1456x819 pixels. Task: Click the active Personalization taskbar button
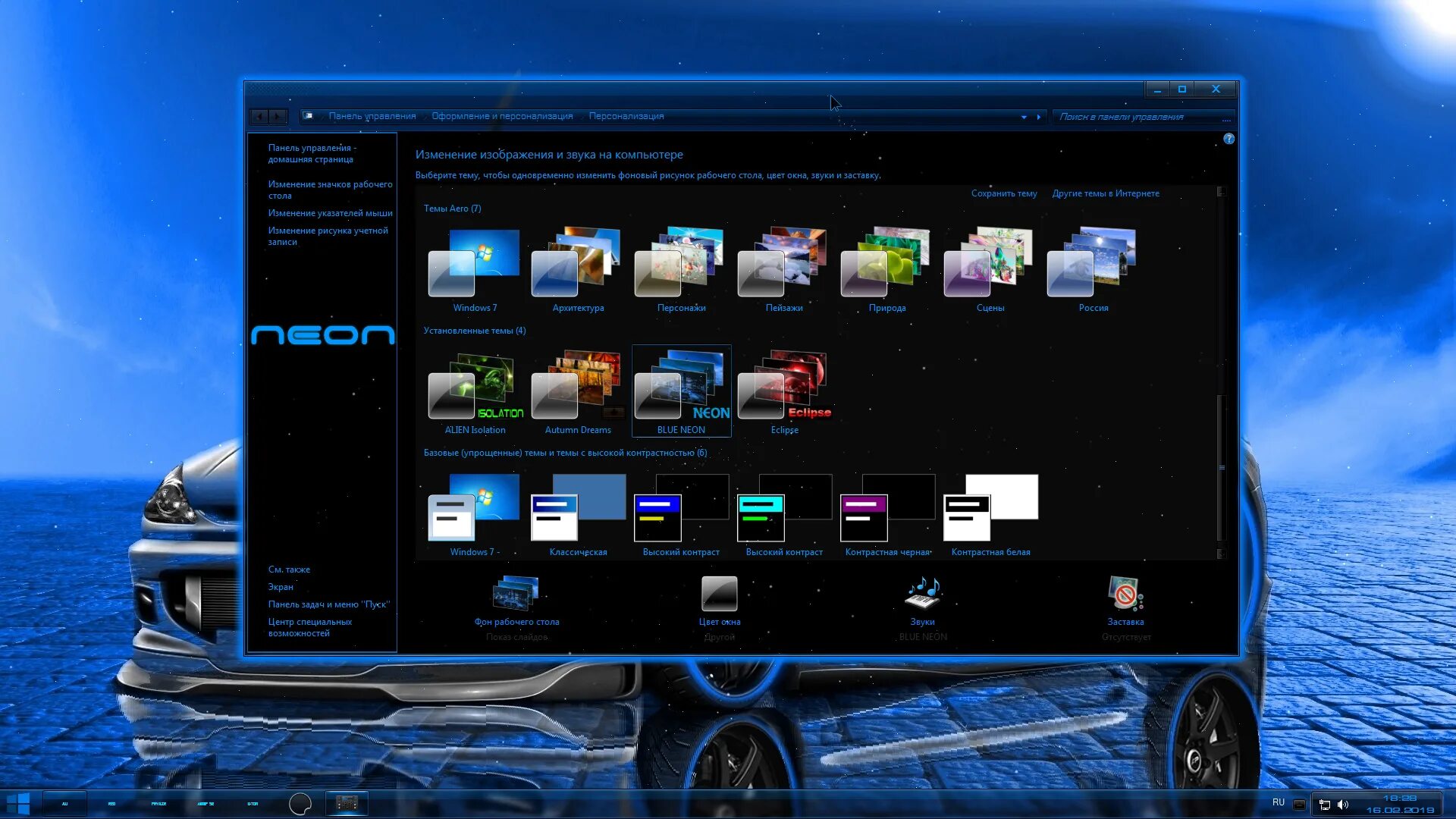click(347, 804)
